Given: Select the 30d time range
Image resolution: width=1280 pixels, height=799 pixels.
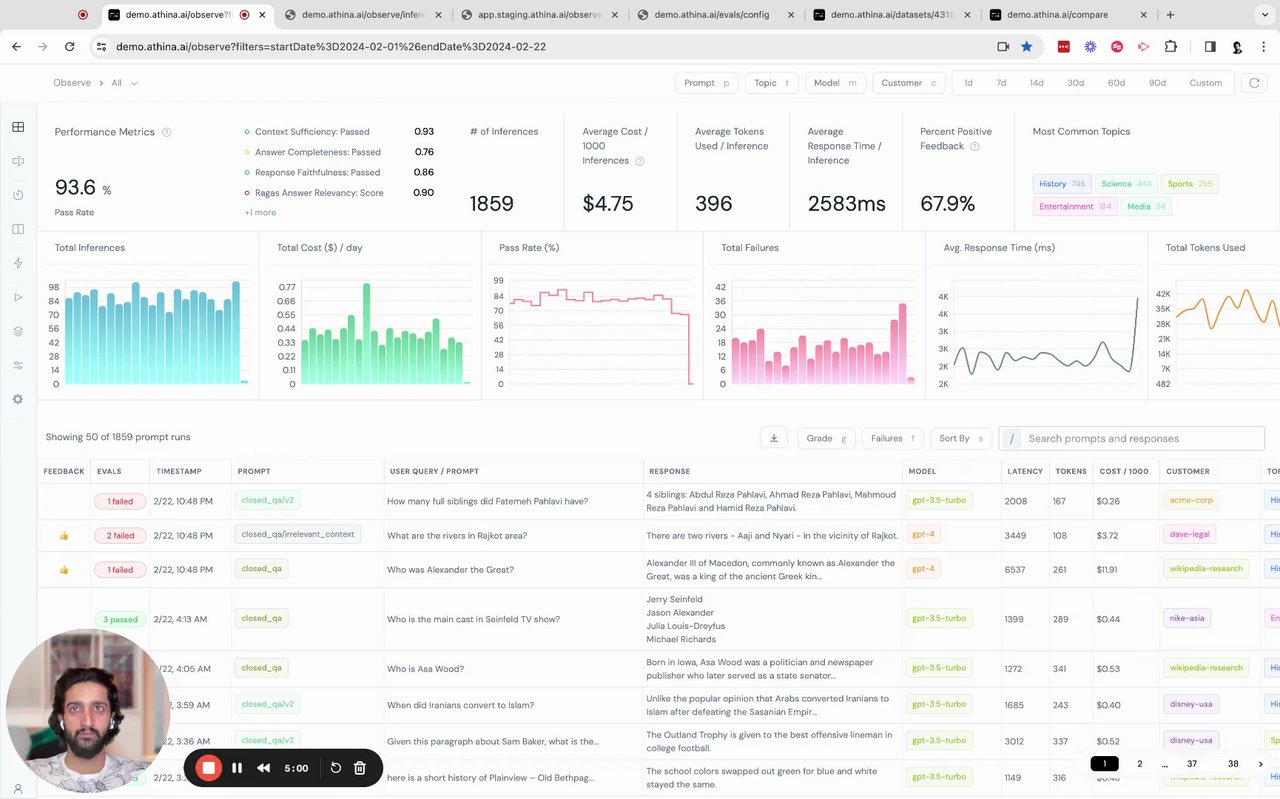Looking at the screenshot, I should [x=1075, y=83].
